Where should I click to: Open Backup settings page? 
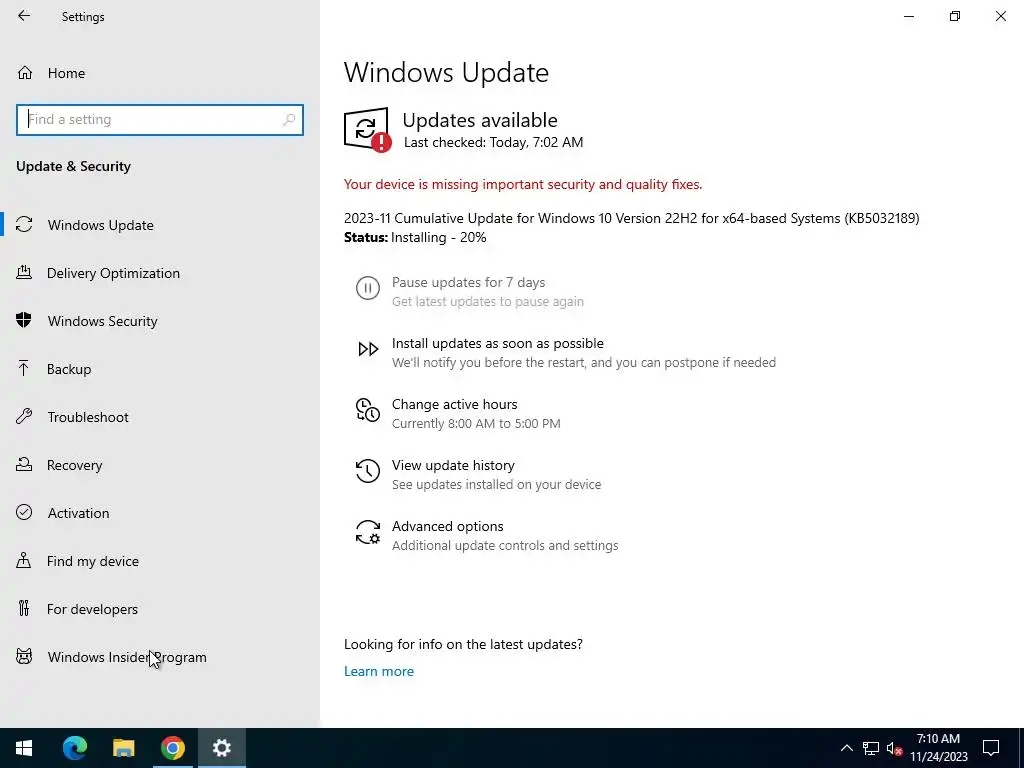69,369
